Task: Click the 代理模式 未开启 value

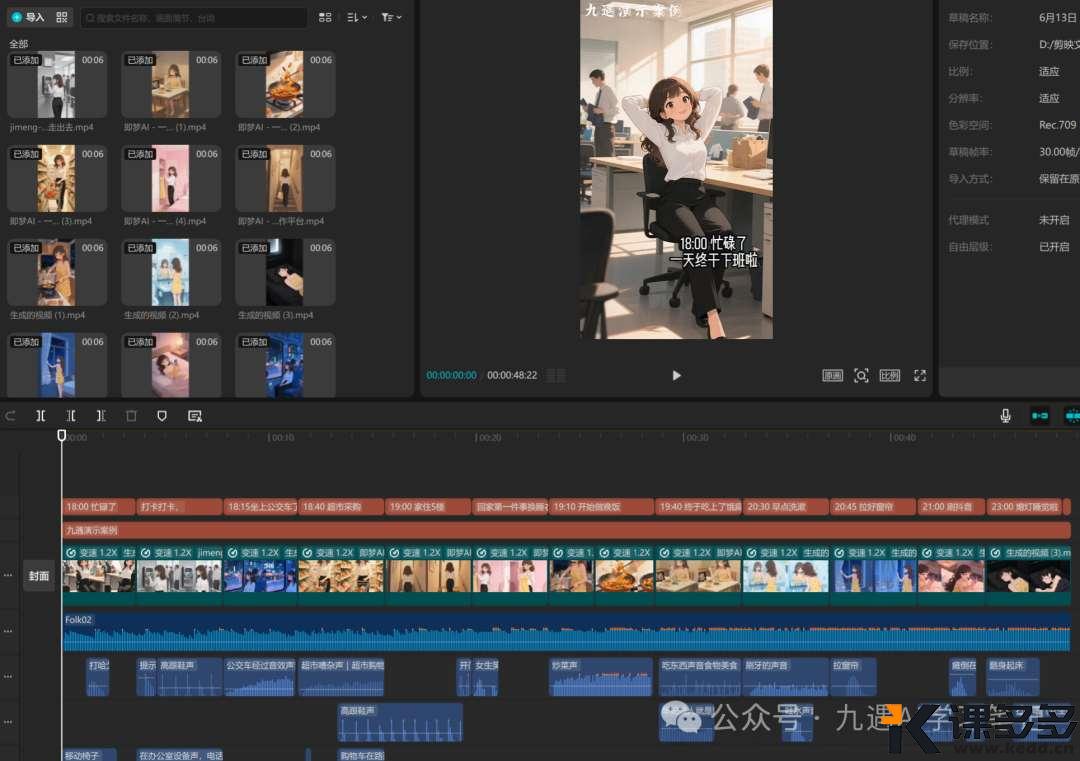Action: tap(1054, 220)
